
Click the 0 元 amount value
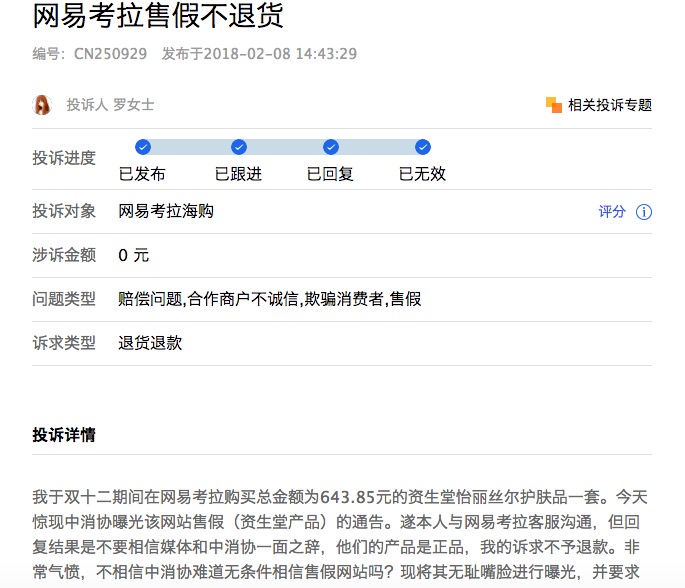pyautogui.click(x=134, y=255)
